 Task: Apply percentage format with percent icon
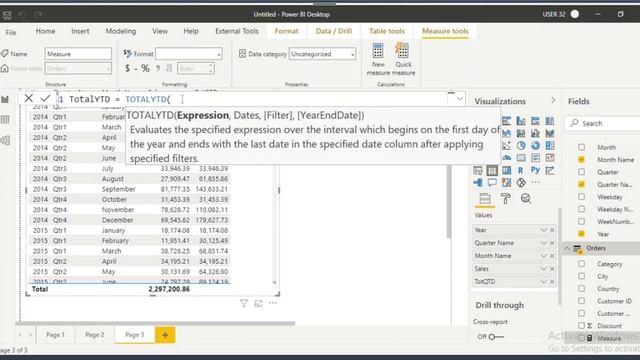145,68
